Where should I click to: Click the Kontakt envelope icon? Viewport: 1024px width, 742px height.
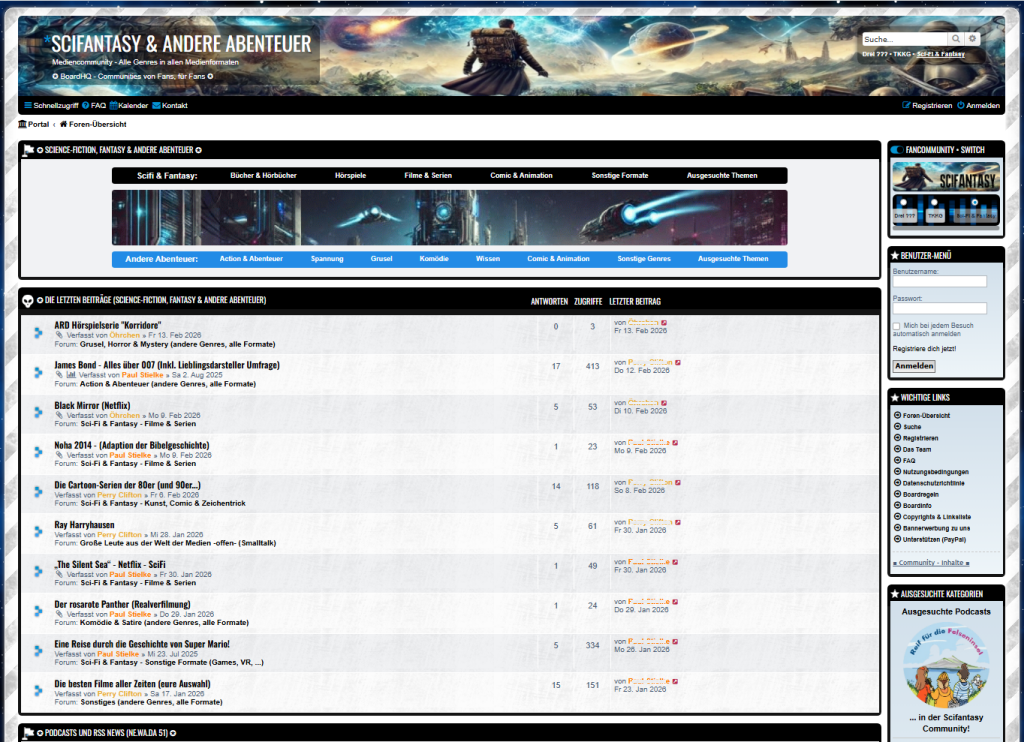[157, 105]
